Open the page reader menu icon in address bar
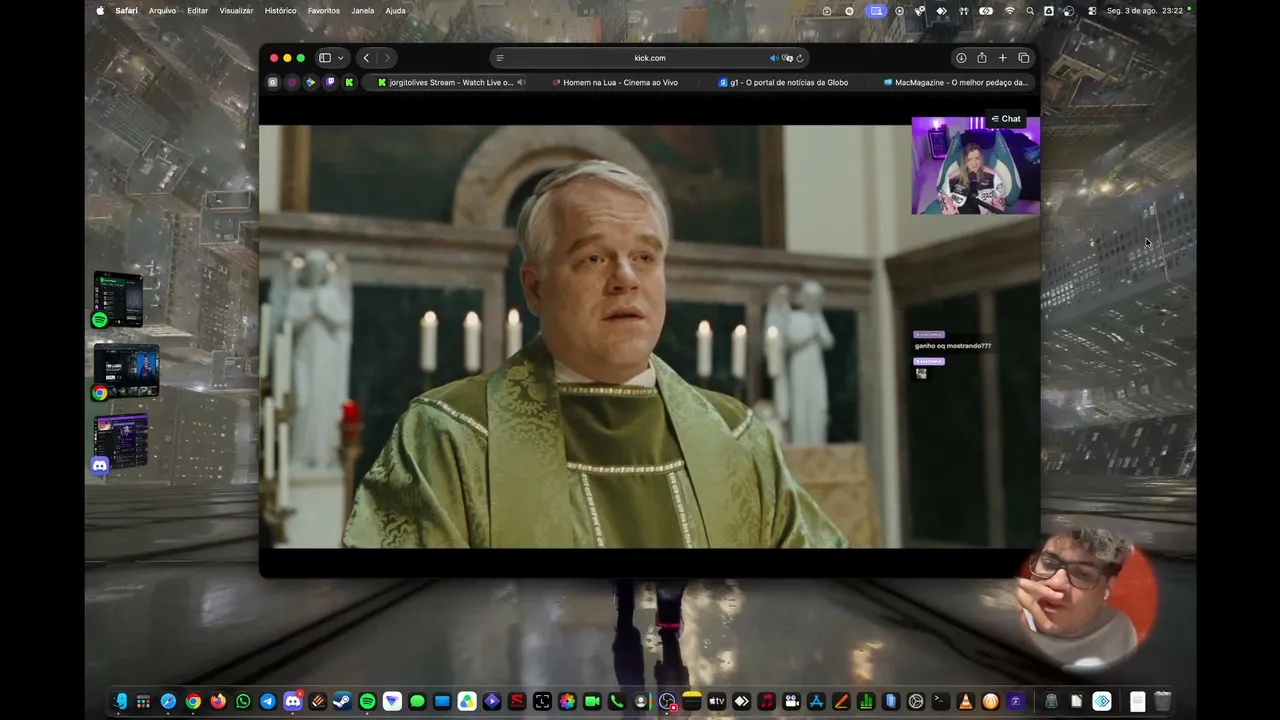This screenshot has width=1280, height=720. [x=500, y=58]
